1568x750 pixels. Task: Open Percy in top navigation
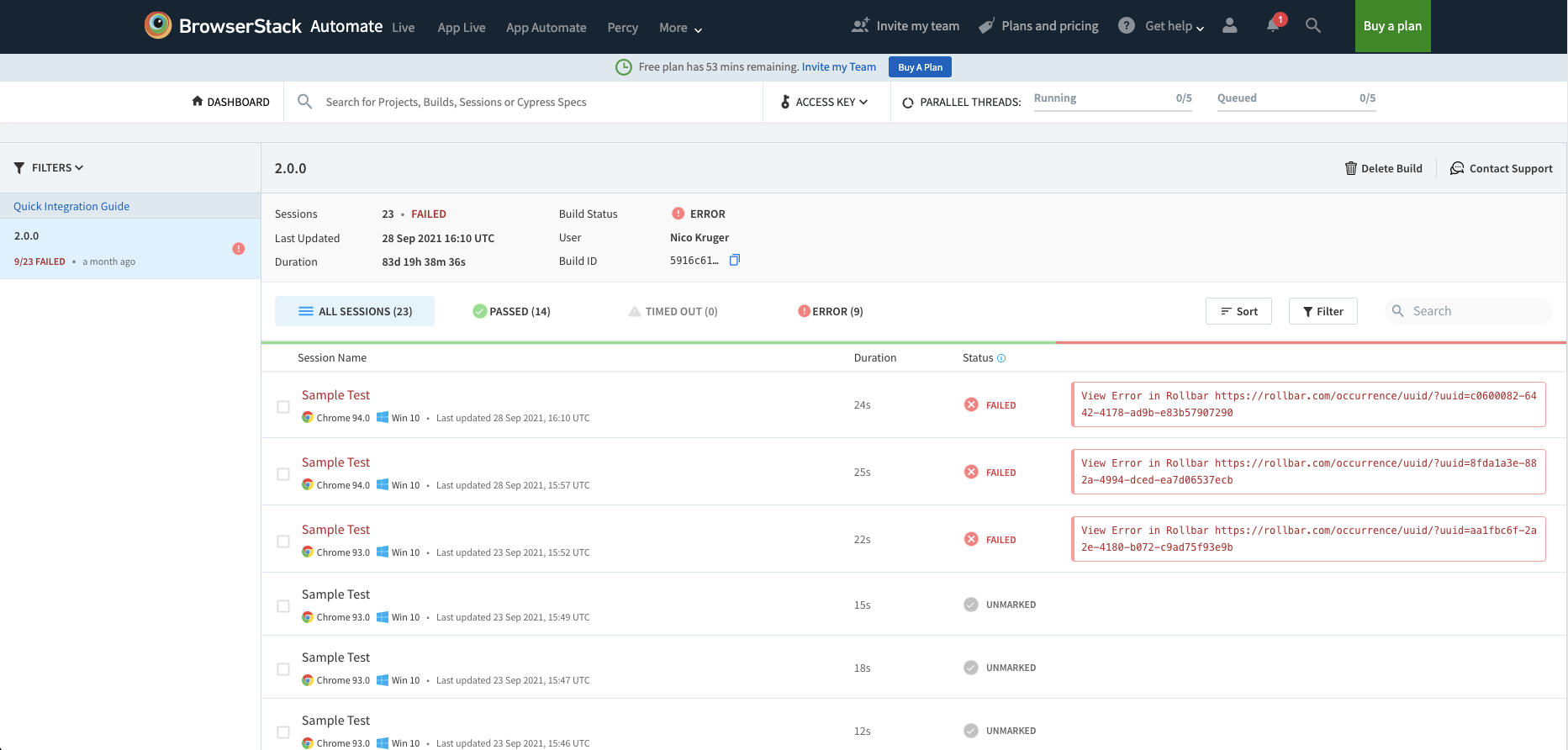coord(623,28)
